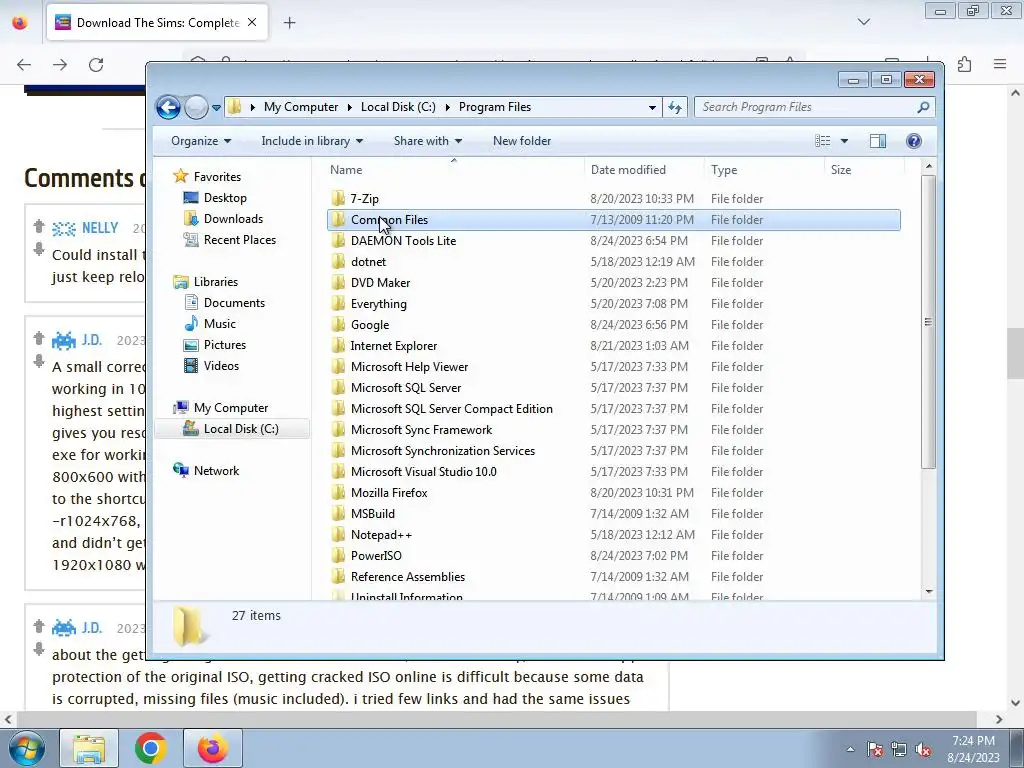
Task: Open the Music library
Action: click(219, 324)
